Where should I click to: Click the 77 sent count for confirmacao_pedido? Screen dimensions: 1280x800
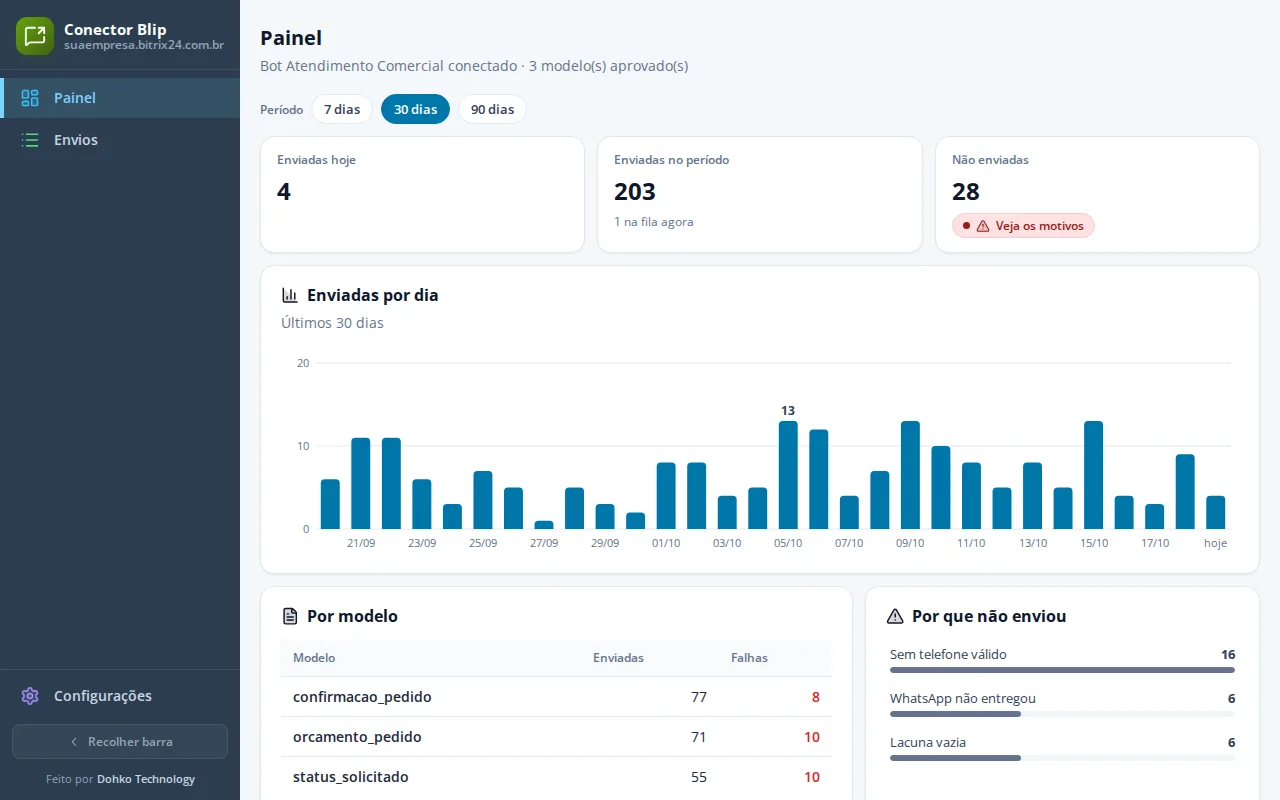point(699,697)
